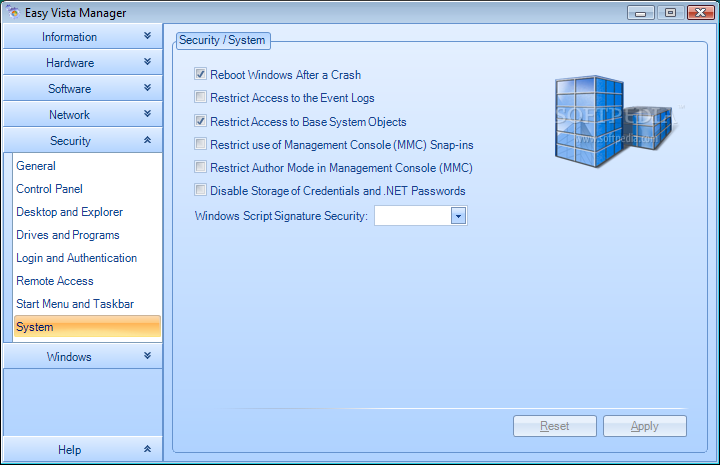The width and height of the screenshot is (720, 465).
Task: Select the highlighted System item
Action: tap(87, 326)
